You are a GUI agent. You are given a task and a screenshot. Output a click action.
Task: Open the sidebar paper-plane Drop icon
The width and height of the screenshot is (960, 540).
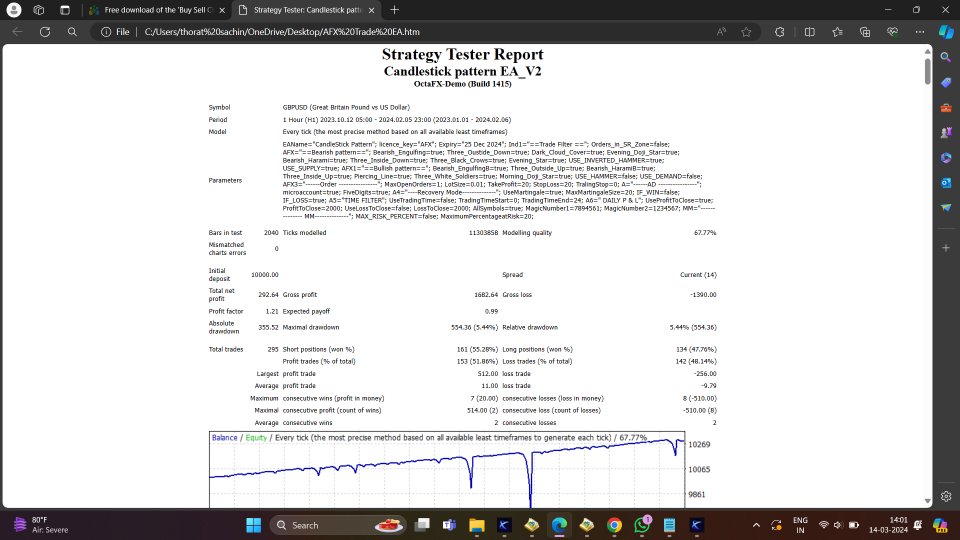[x=946, y=208]
